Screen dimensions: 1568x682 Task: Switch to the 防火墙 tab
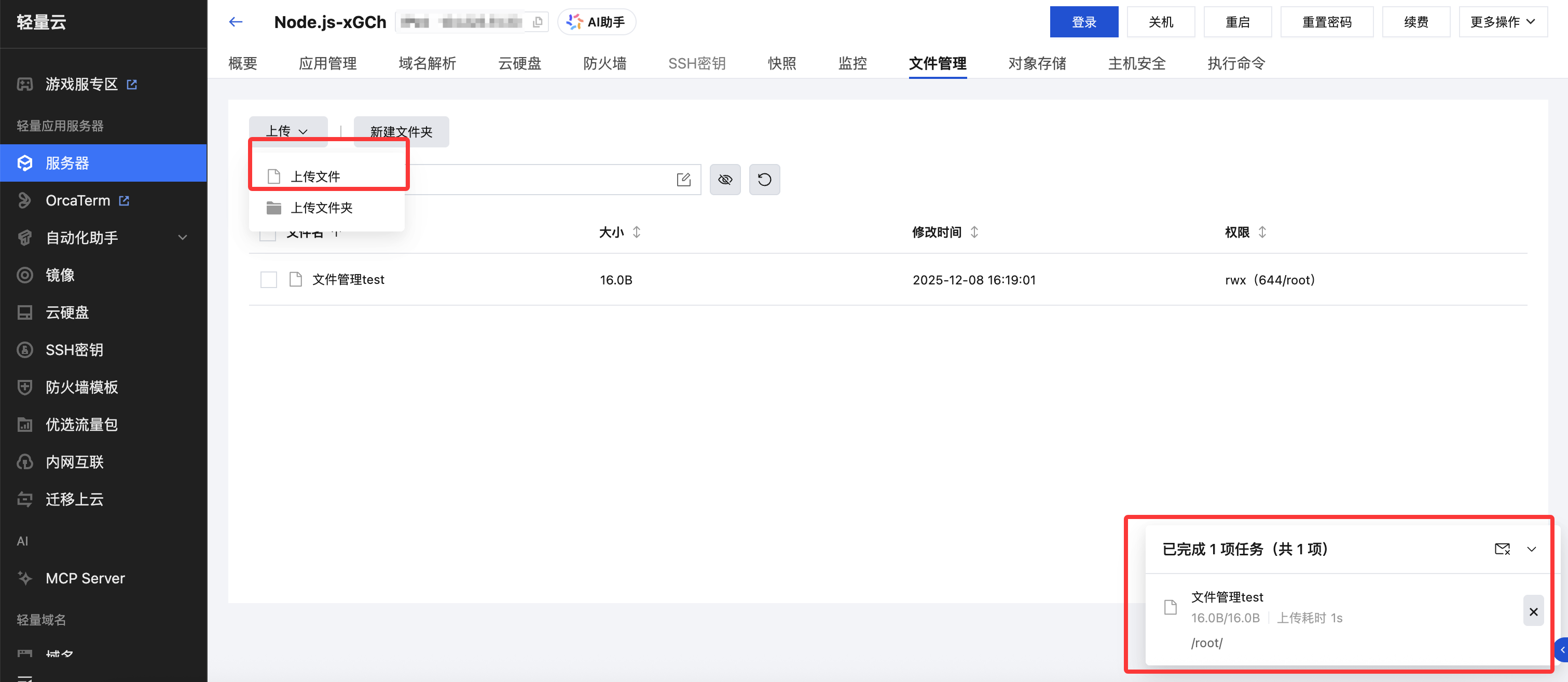tap(604, 63)
